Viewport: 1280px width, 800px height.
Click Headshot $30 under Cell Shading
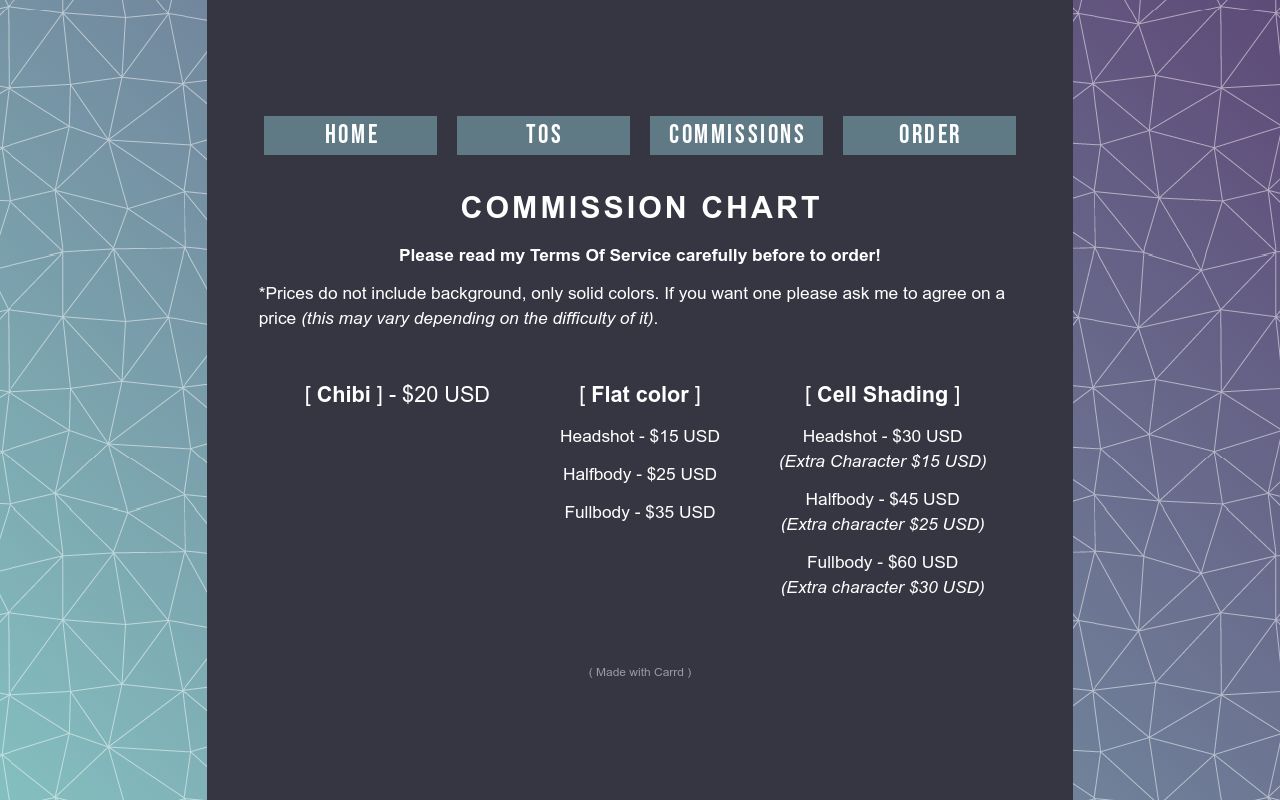pos(883,436)
